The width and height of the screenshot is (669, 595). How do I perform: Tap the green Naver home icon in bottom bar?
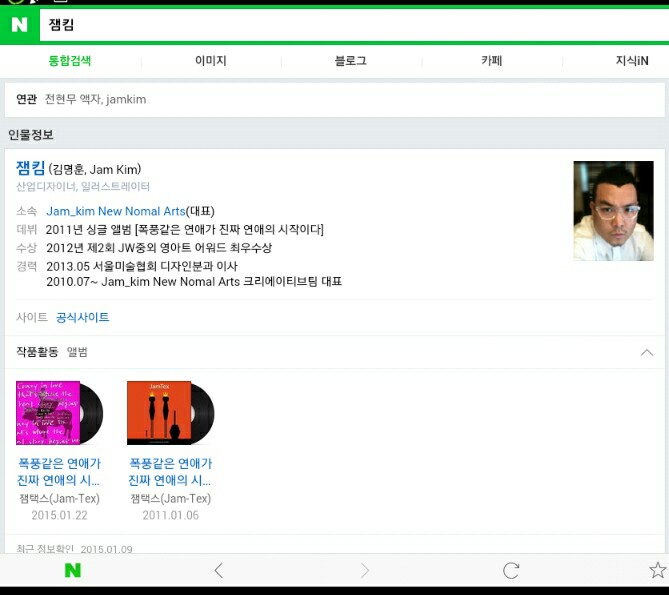tap(72, 570)
